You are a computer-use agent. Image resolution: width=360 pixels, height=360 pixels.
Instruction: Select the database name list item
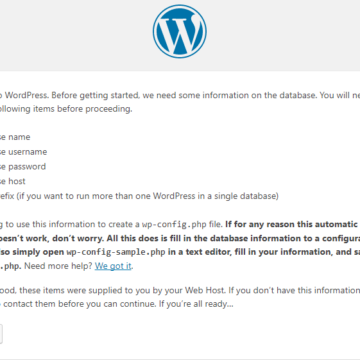click(15, 137)
